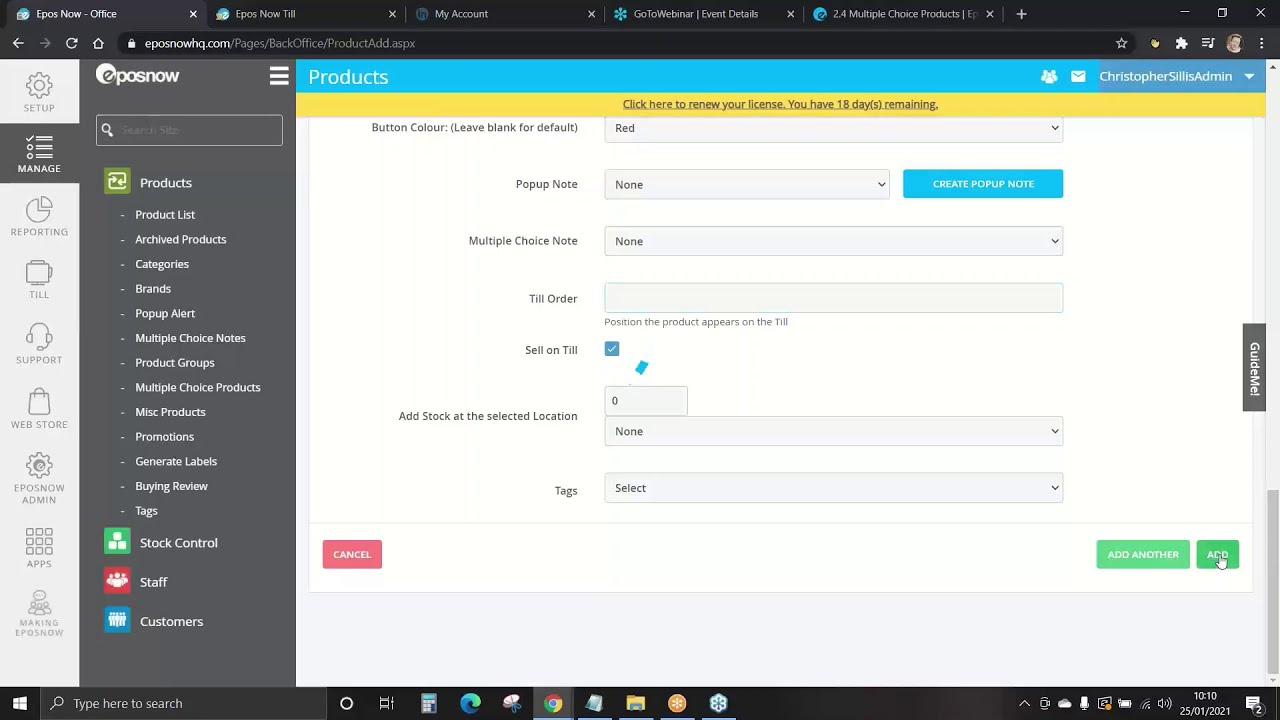Open File Explorer from the taskbar
This screenshot has height=720, width=1280.
click(x=635, y=703)
